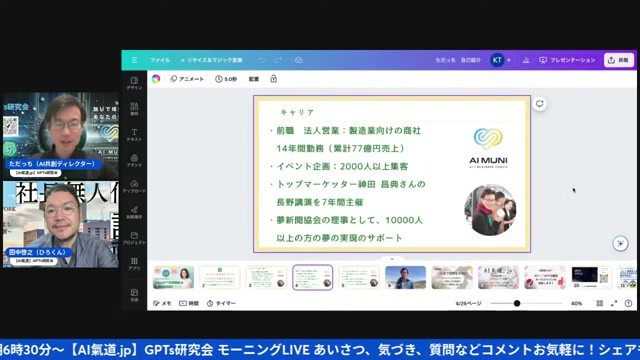Click the 共有 share button
The image size is (640, 360).
[x=618, y=60]
